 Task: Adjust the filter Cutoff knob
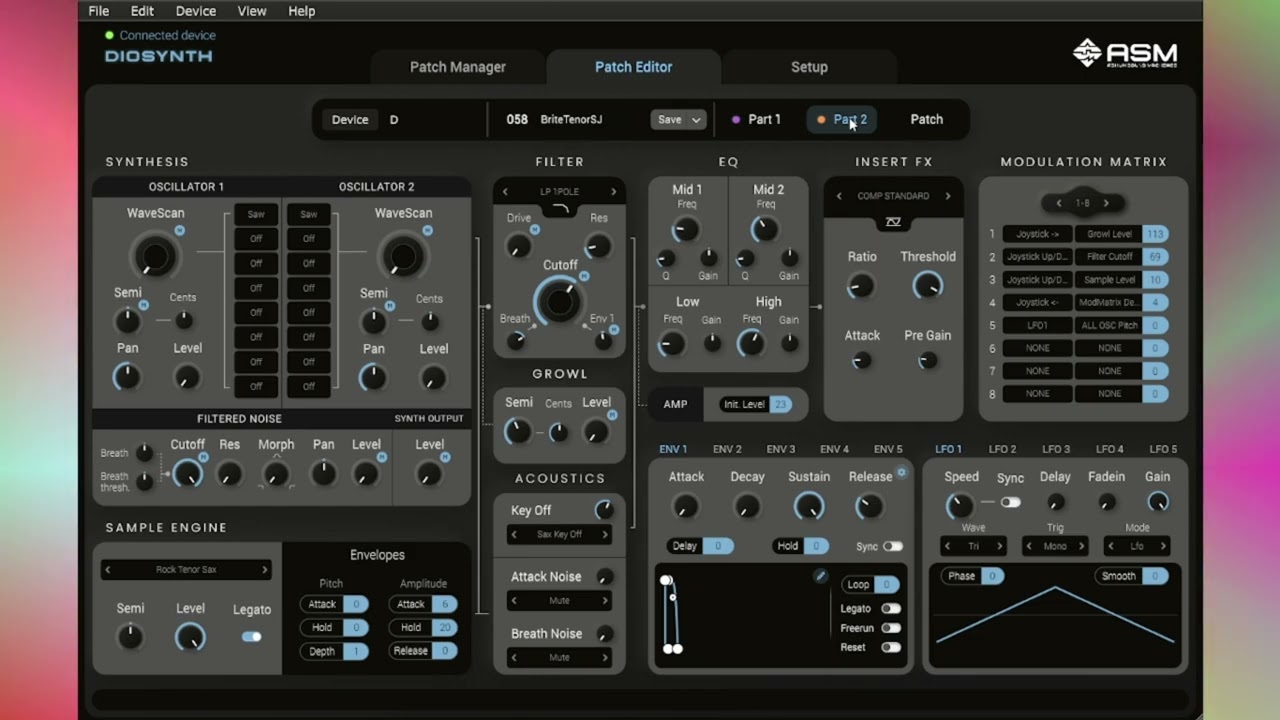coord(559,301)
